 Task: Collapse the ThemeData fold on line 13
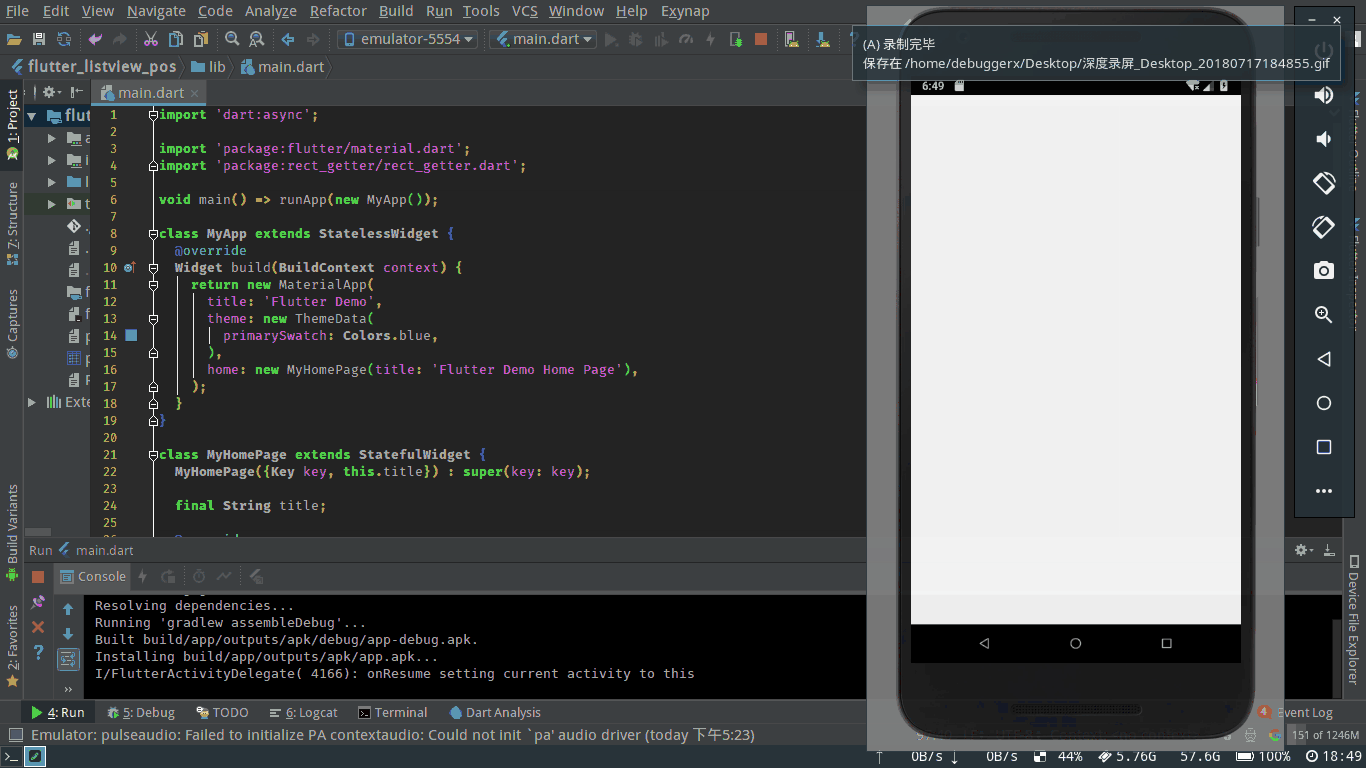153,319
